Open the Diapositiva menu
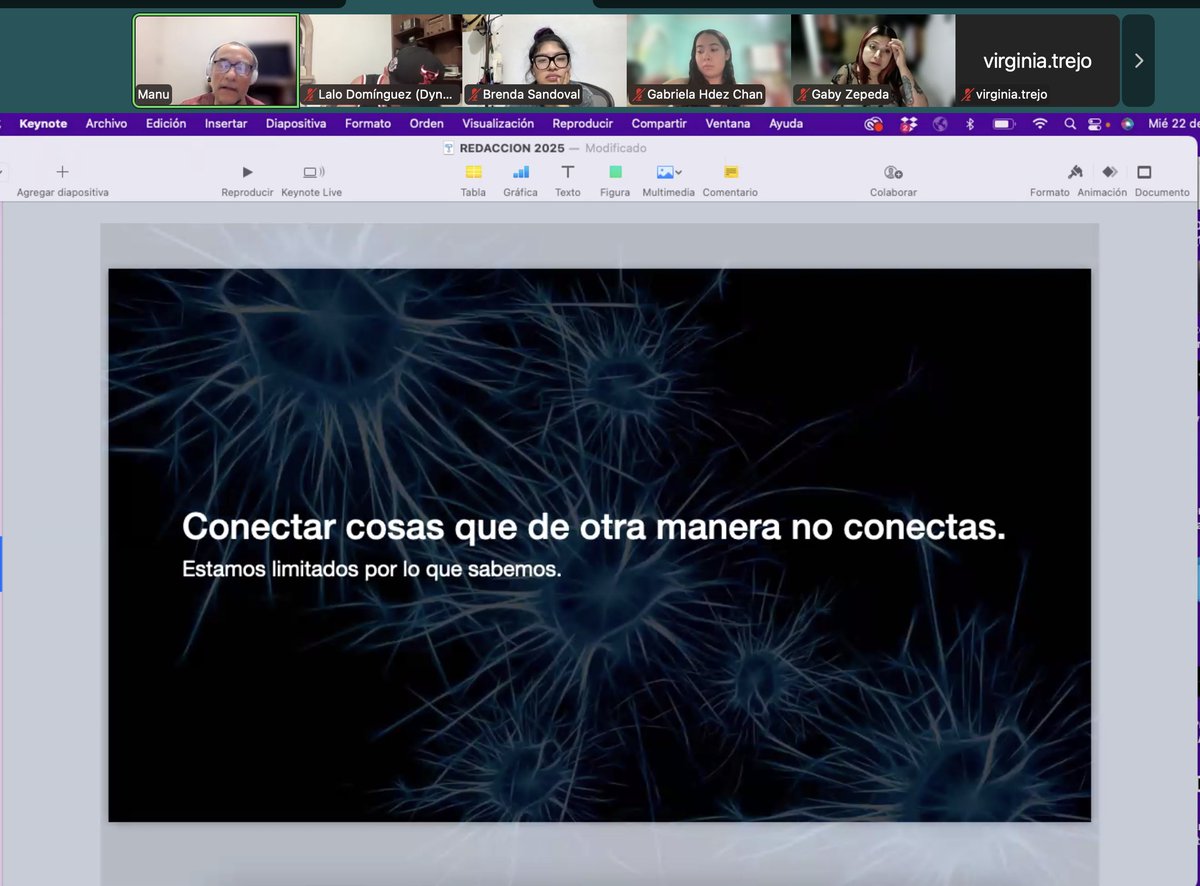The width and height of the screenshot is (1200, 886). coord(296,124)
